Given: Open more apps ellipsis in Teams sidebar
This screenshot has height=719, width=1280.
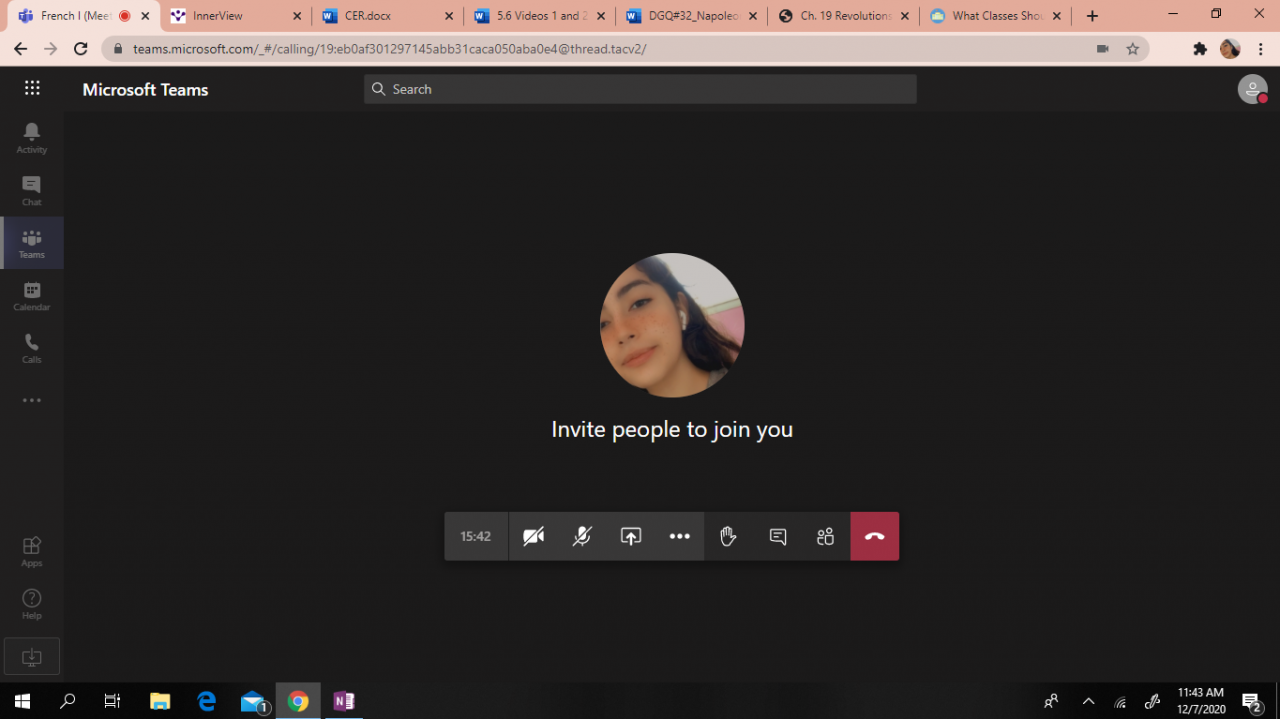Looking at the screenshot, I should (32, 400).
